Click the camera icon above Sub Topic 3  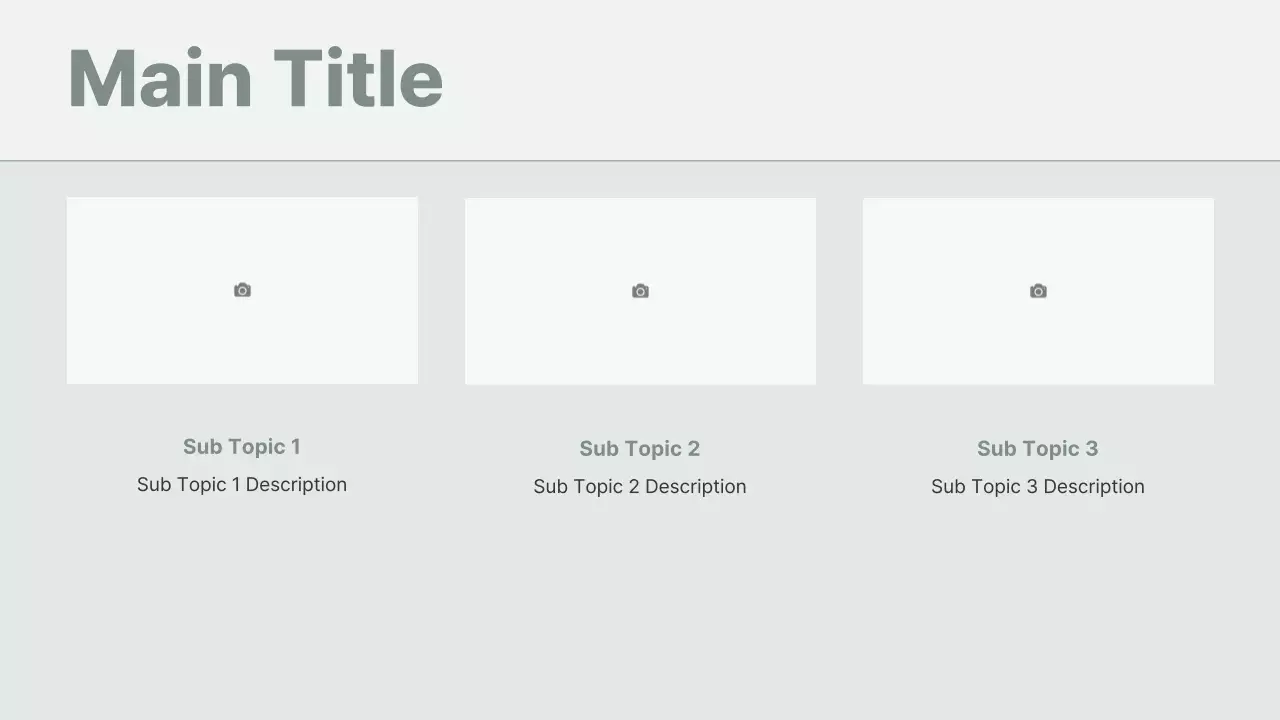(x=1038, y=291)
